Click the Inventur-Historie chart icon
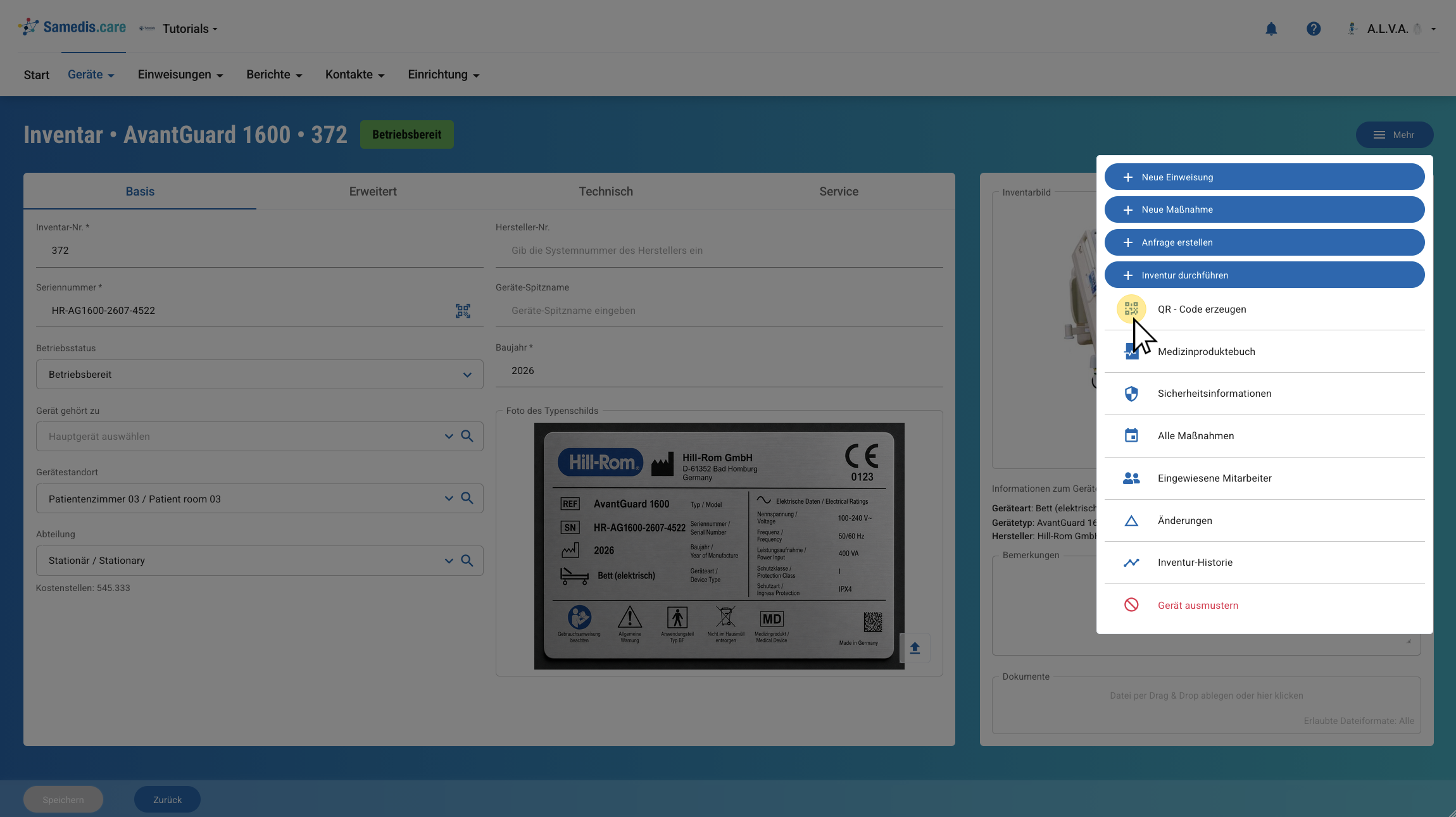The height and width of the screenshot is (817, 1456). point(1131,563)
